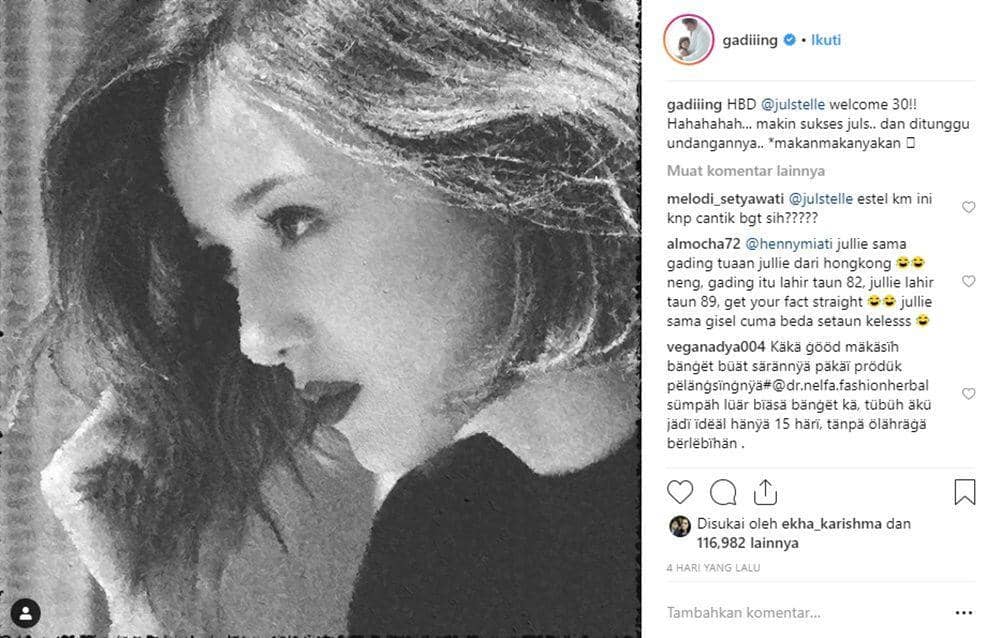Screen dimensions: 1000x638
Task: Unlike the post by clicking the heart again
Action: 680,492
